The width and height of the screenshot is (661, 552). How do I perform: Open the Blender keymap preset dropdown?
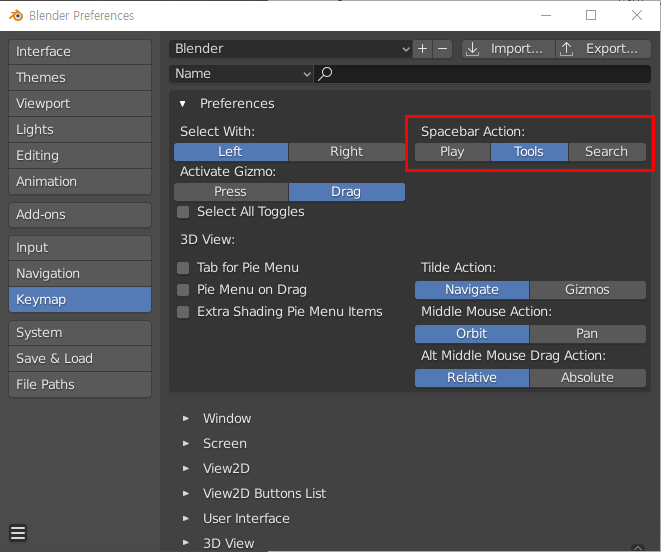coord(291,49)
